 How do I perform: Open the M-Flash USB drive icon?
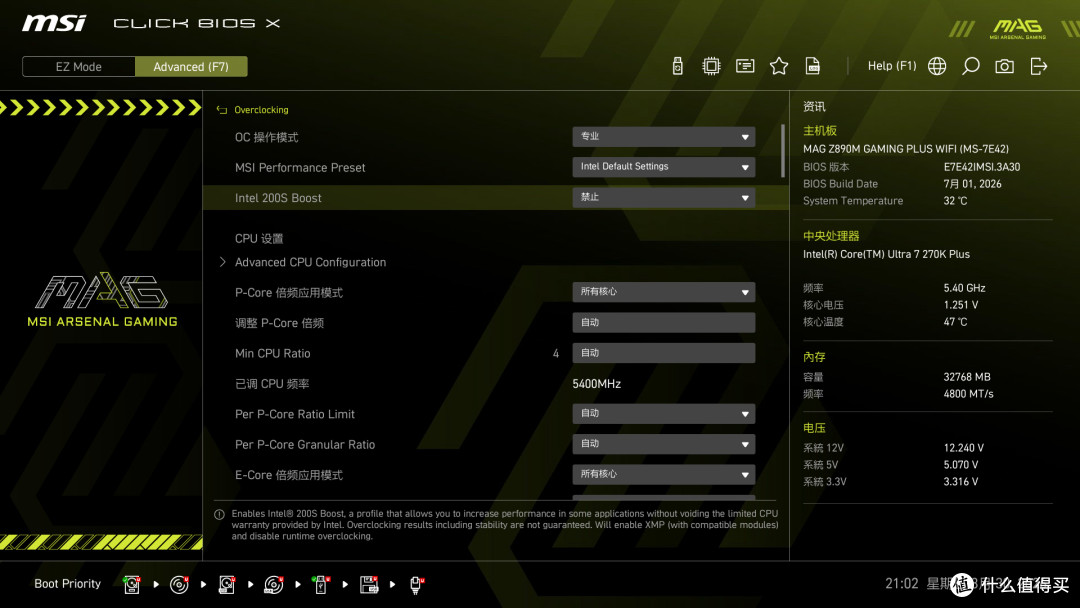tap(678, 66)
